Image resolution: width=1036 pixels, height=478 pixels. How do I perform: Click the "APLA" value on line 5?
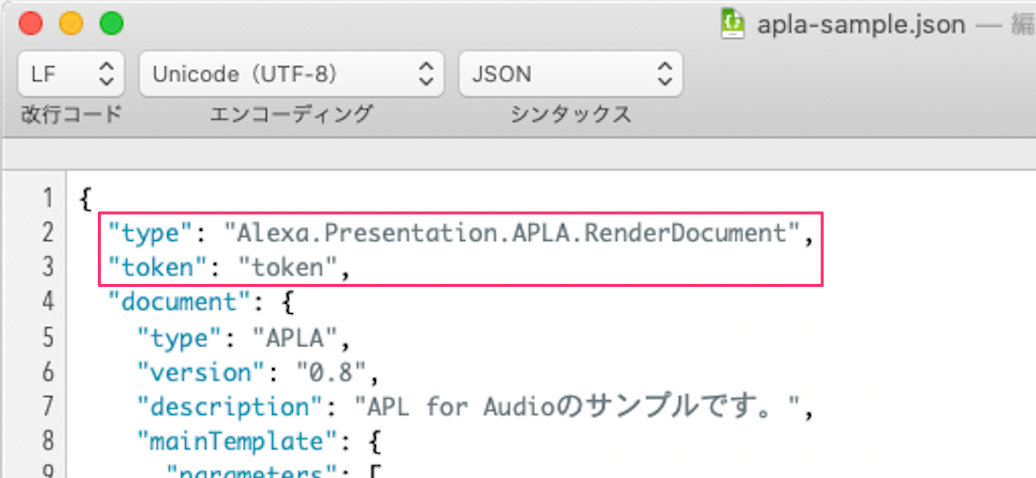tap(296, 338)
